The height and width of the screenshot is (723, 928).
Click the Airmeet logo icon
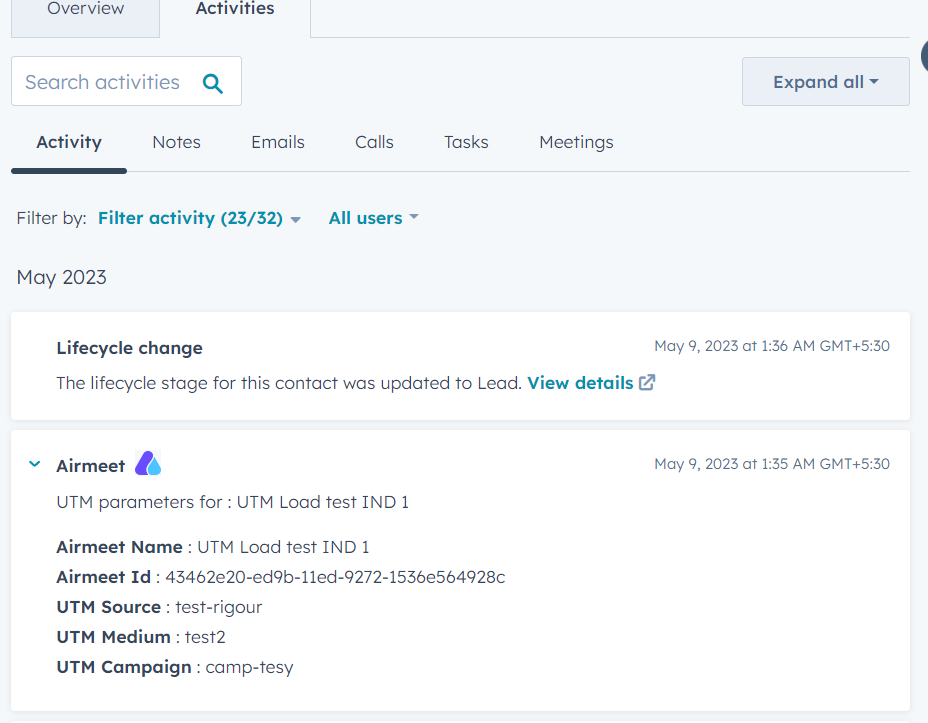pyautogui.click(x=148, y=463)
